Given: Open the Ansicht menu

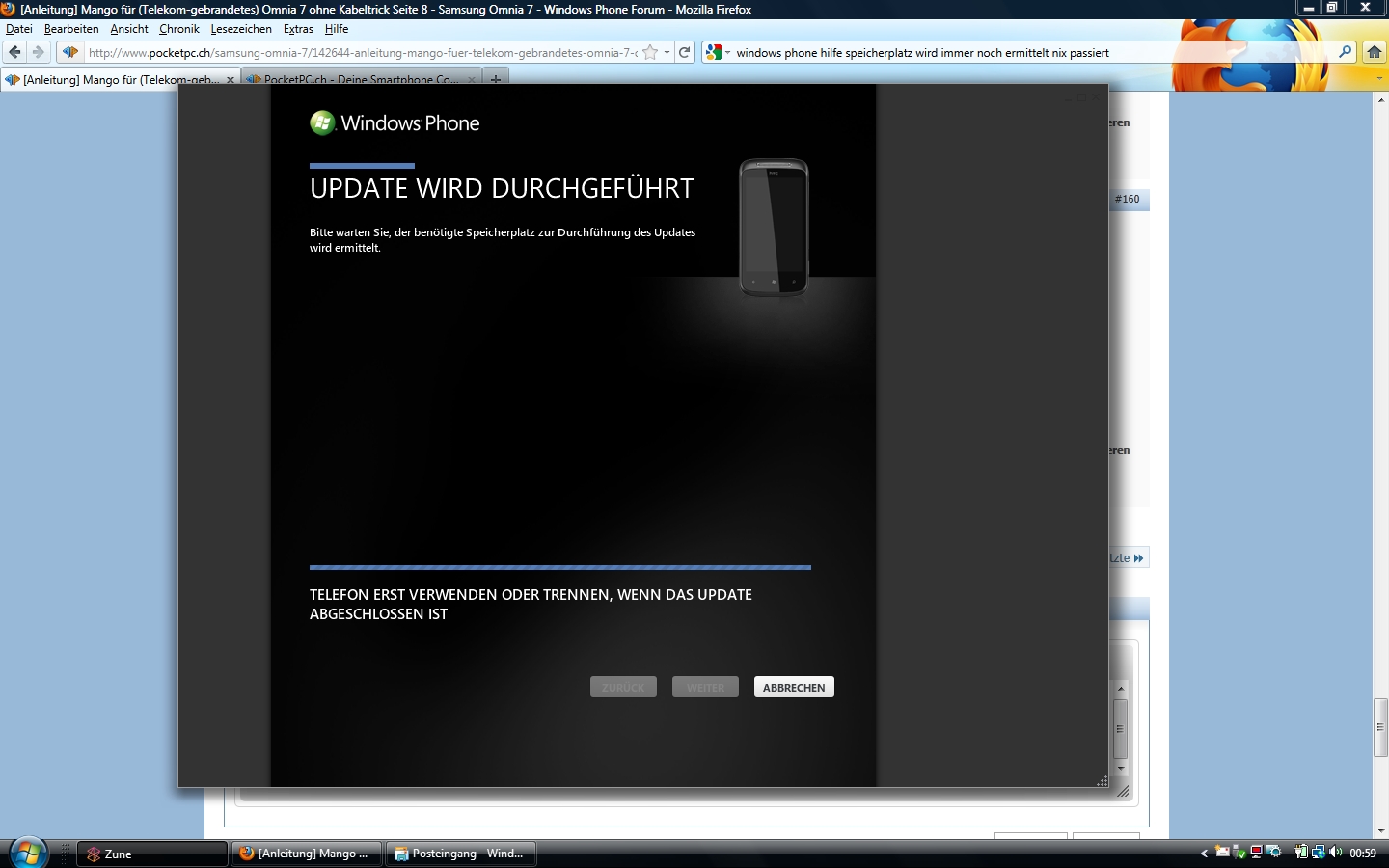Looking at the screenshot, I should pyautogui.click(x=129, y=29).
